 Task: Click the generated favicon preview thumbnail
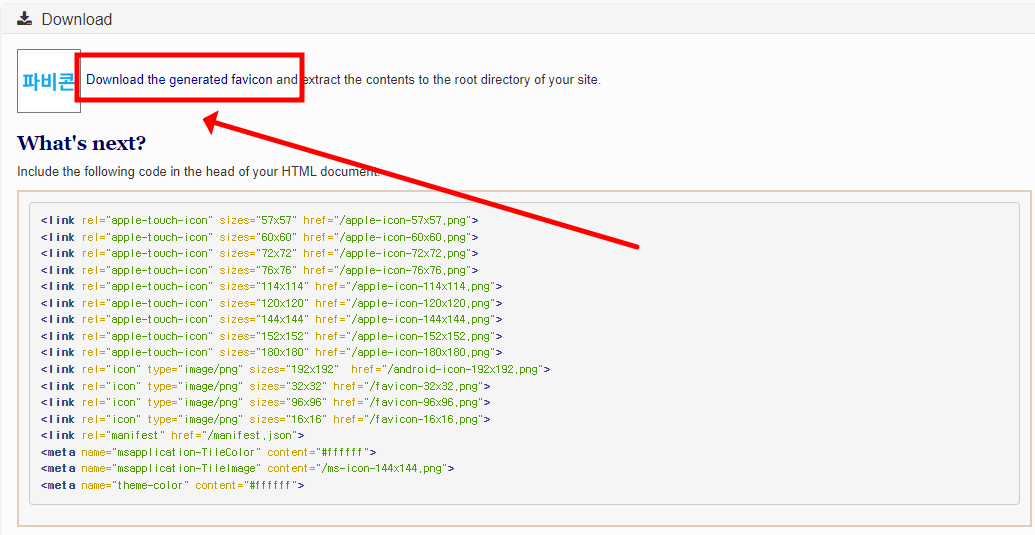click(48, 81)
